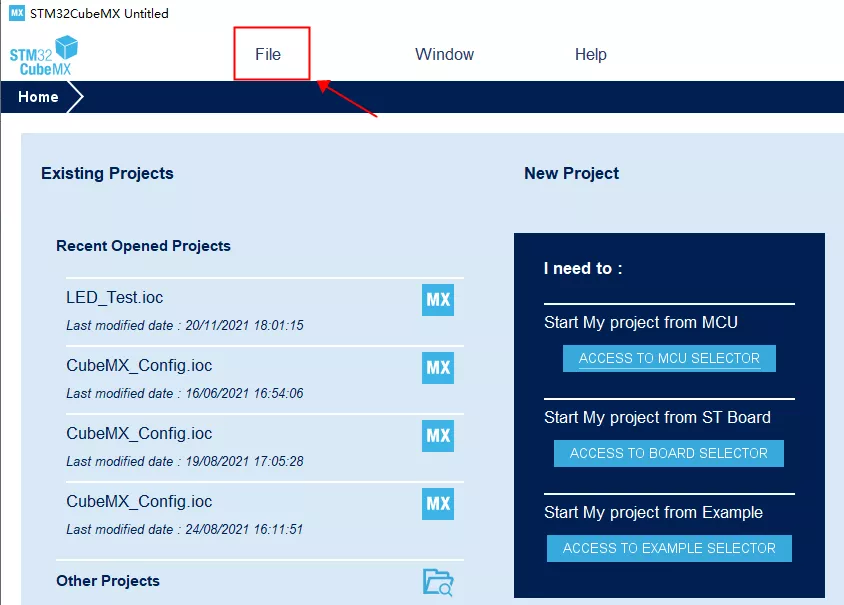Viewport: 844px width, 605px height.
Task: Open the Help menu
Action: coord(590,54)
